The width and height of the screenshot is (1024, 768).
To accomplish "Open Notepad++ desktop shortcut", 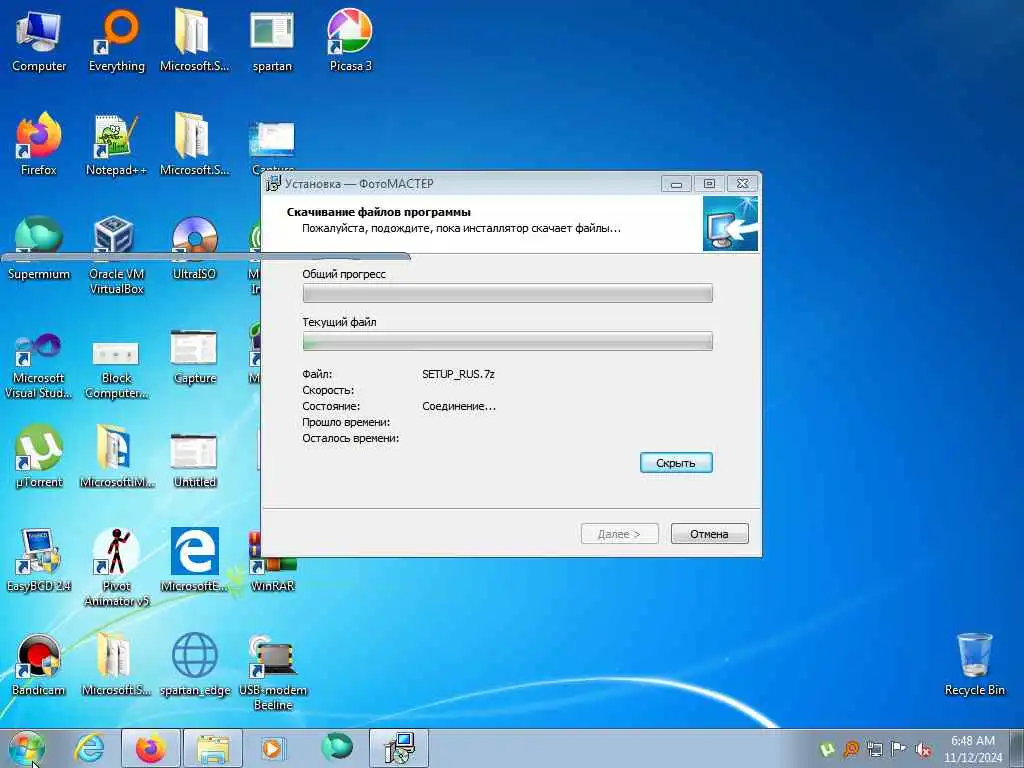I will click(116, 145).
